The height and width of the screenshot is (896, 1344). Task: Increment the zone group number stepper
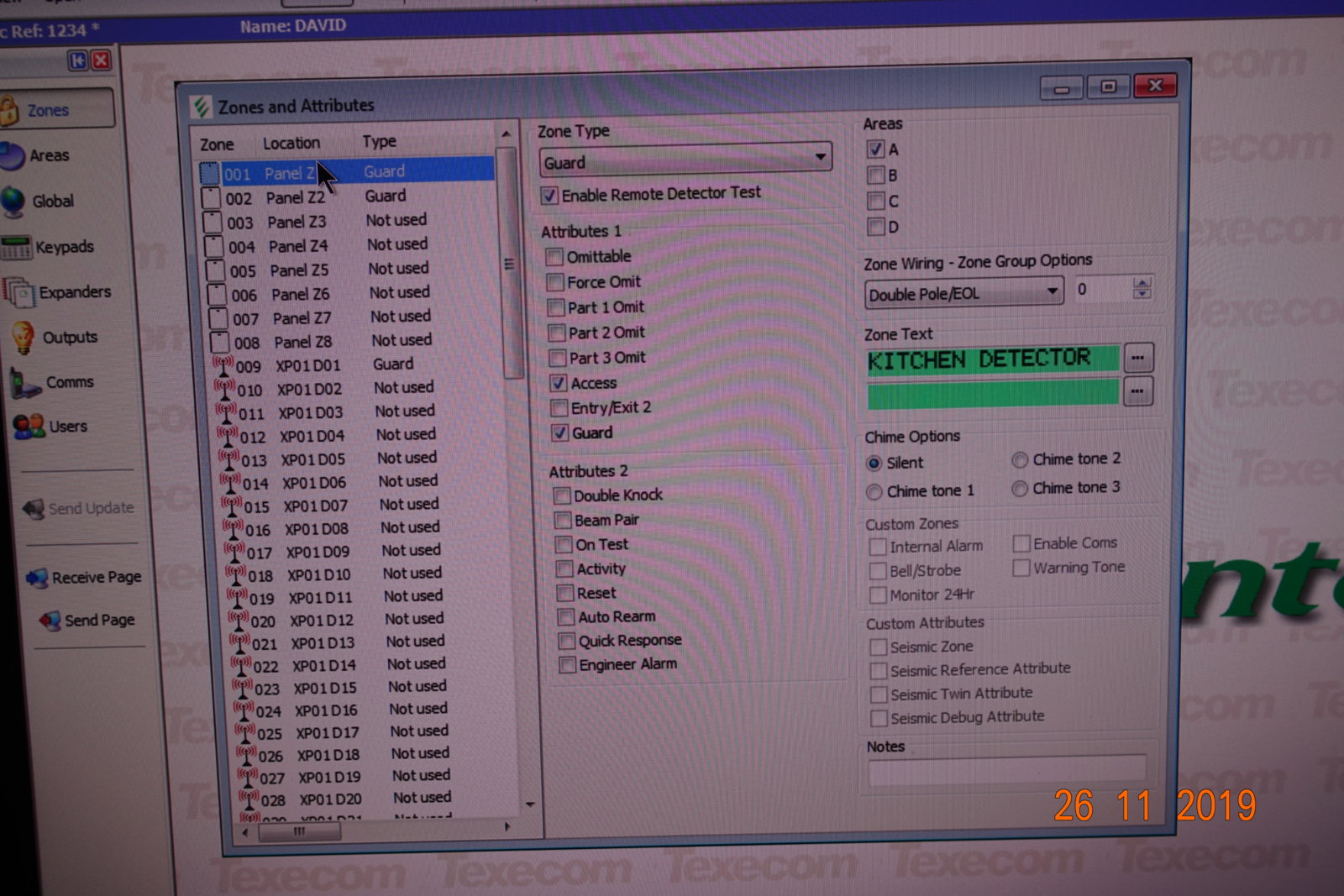point(1141,283)
